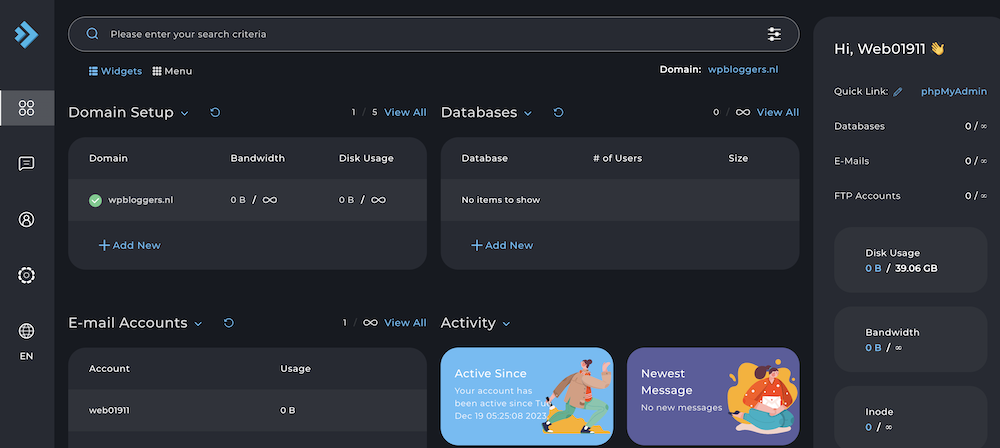Open the phpMyAdmin quick link
The width and height of the screenshot is (1000, 448).
953,92
